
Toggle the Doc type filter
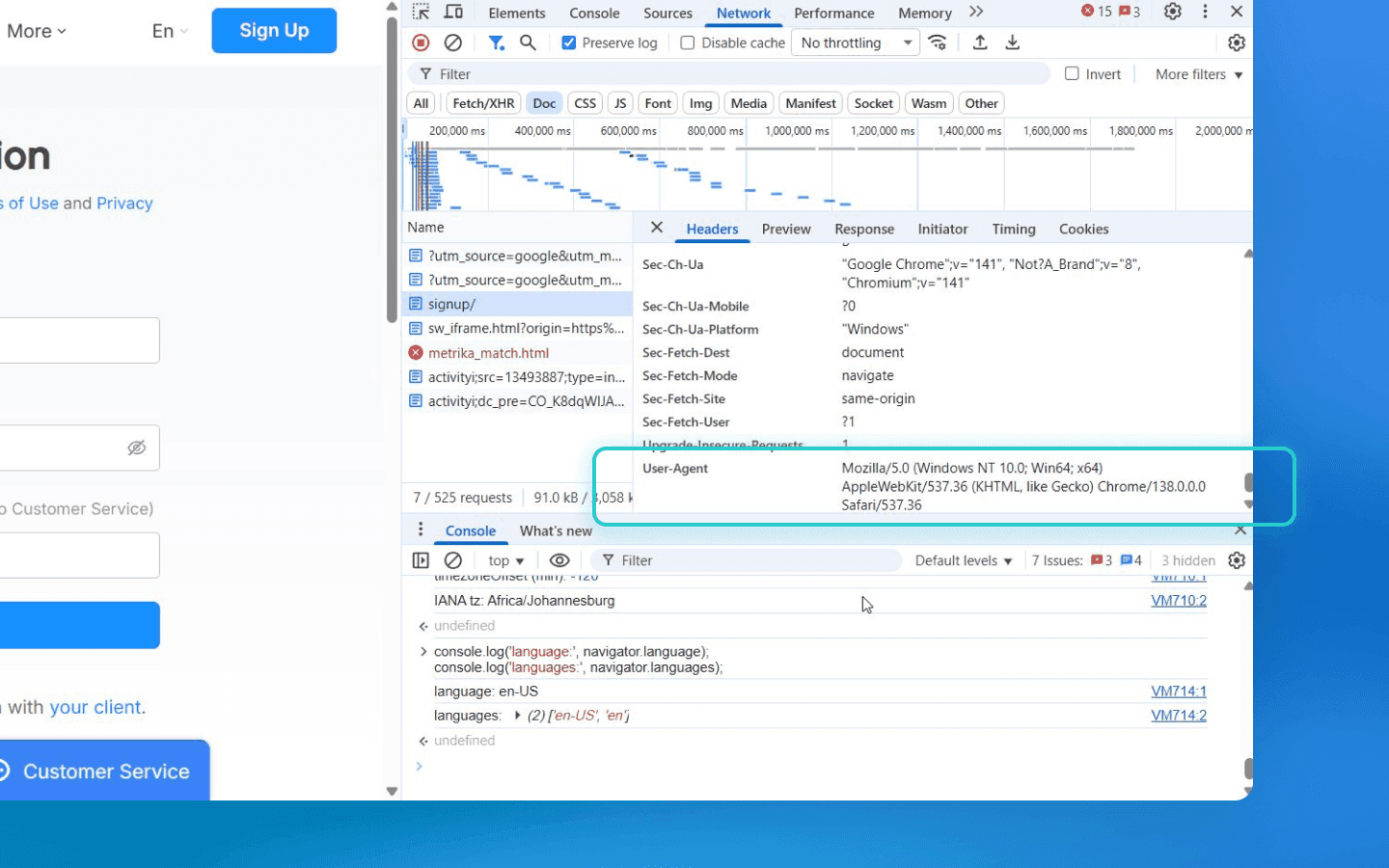coord(544,103)
